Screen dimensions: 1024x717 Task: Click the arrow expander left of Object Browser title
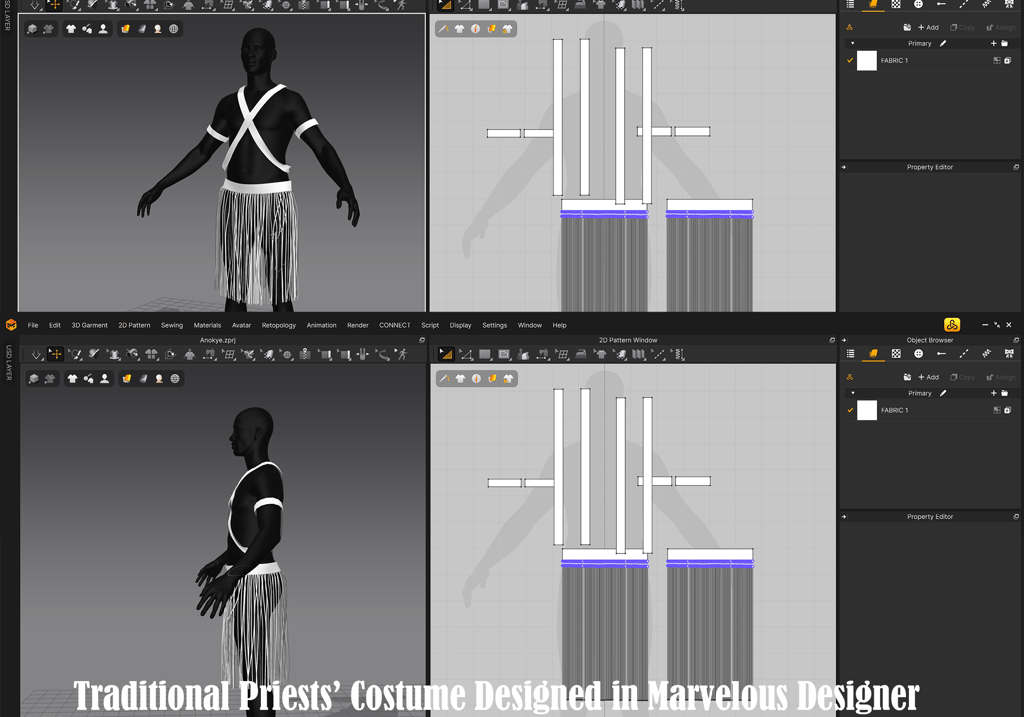(x=844, y=340)
